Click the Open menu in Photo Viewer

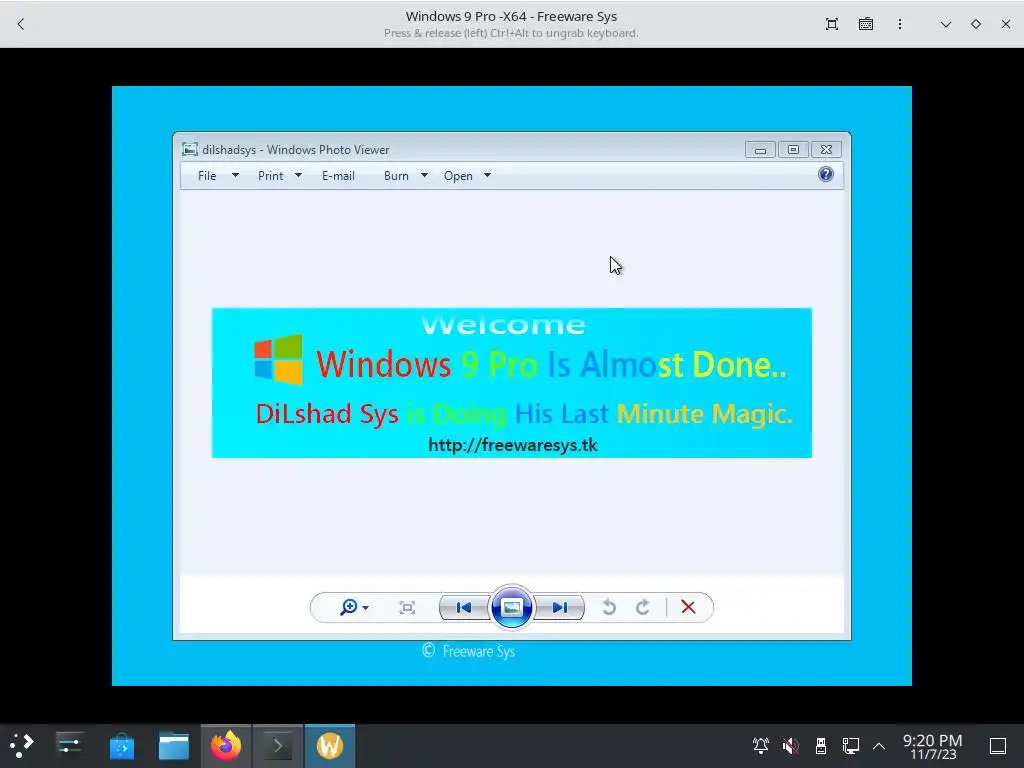(x=458, y=176)
